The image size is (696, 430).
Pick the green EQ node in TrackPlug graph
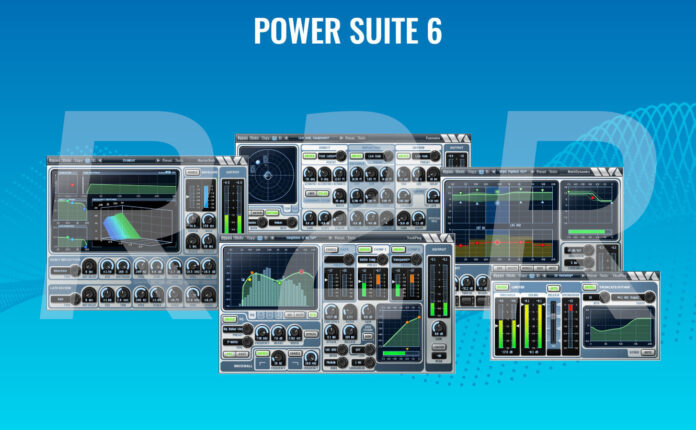[280, 282]
